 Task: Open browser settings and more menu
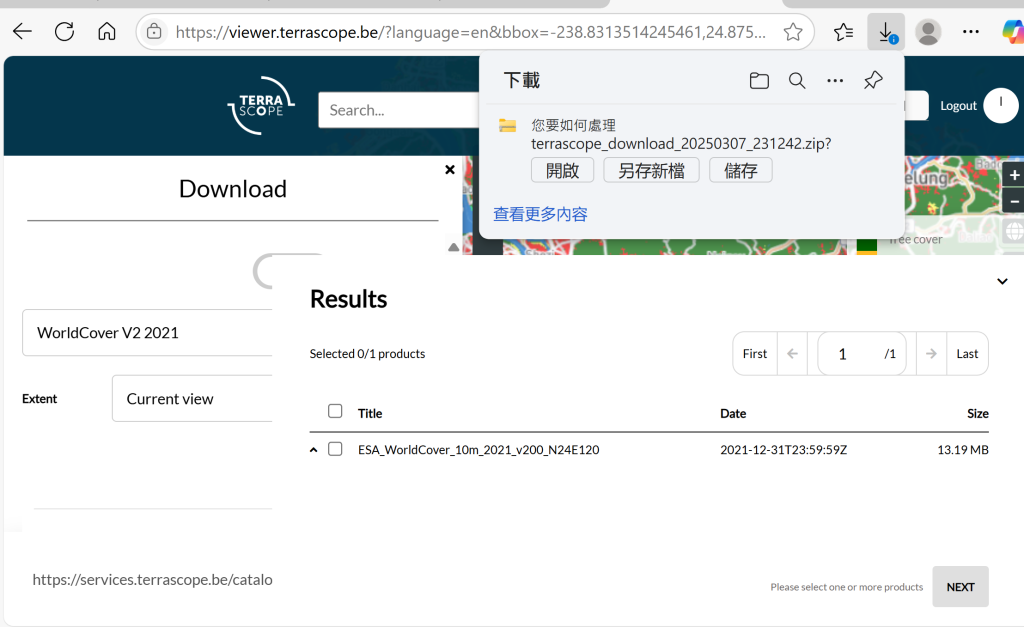click(x=970, y=31)
